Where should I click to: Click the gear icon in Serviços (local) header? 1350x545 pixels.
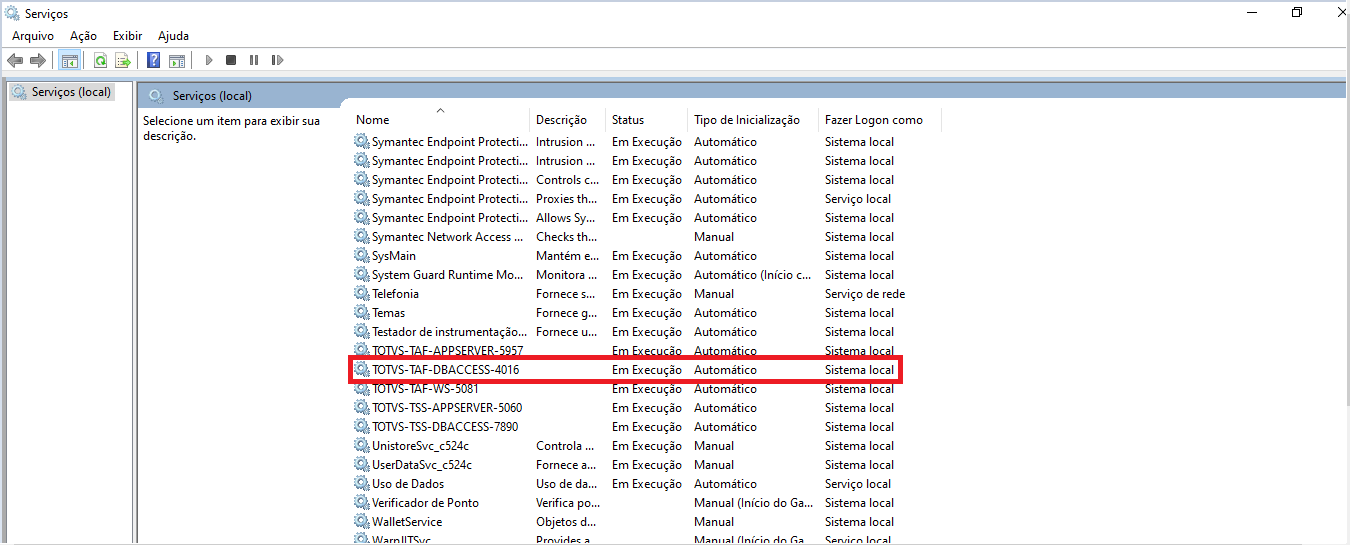point(156,96)
